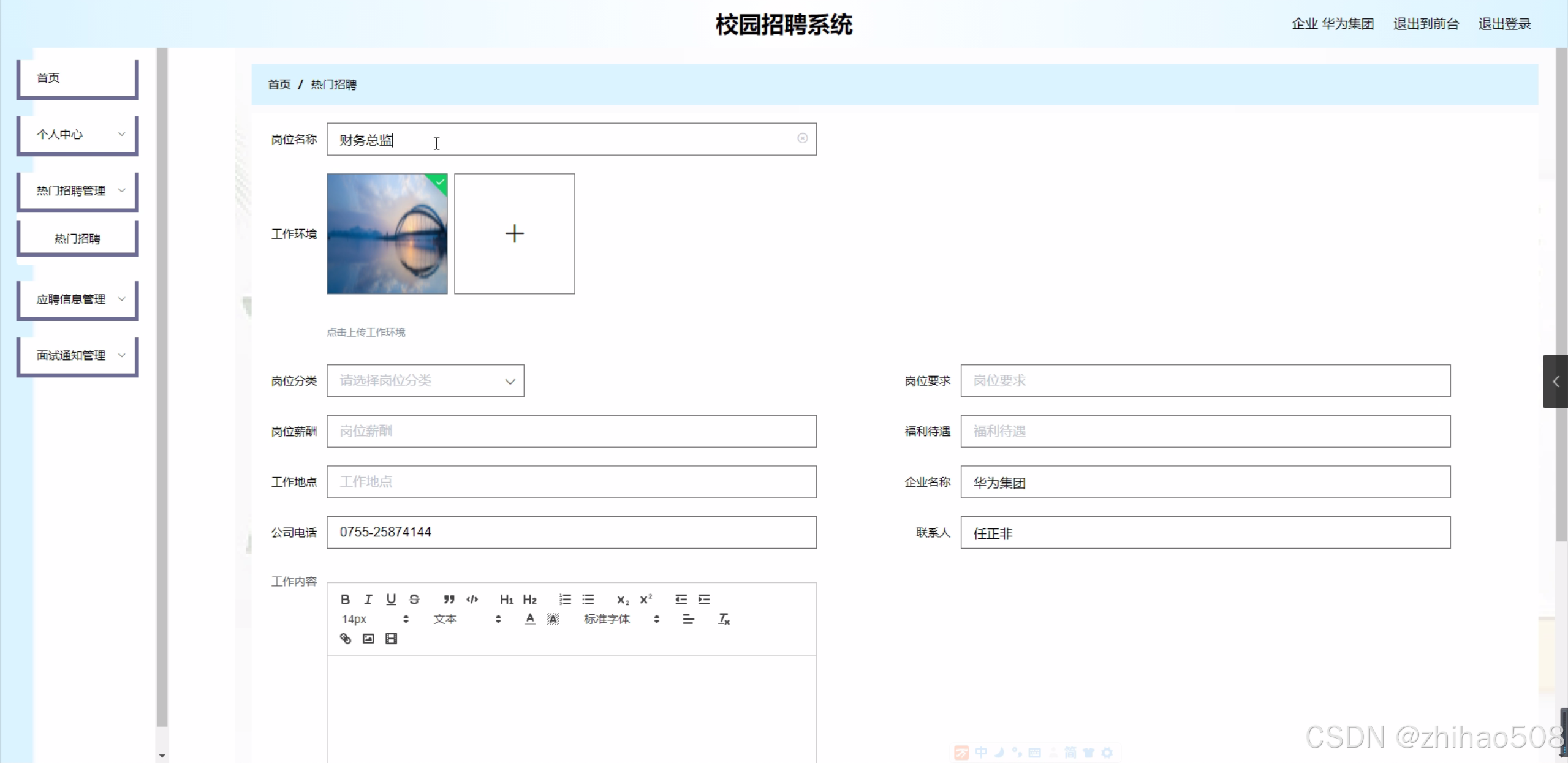Click the clear formatting icon

pos(724,619)
